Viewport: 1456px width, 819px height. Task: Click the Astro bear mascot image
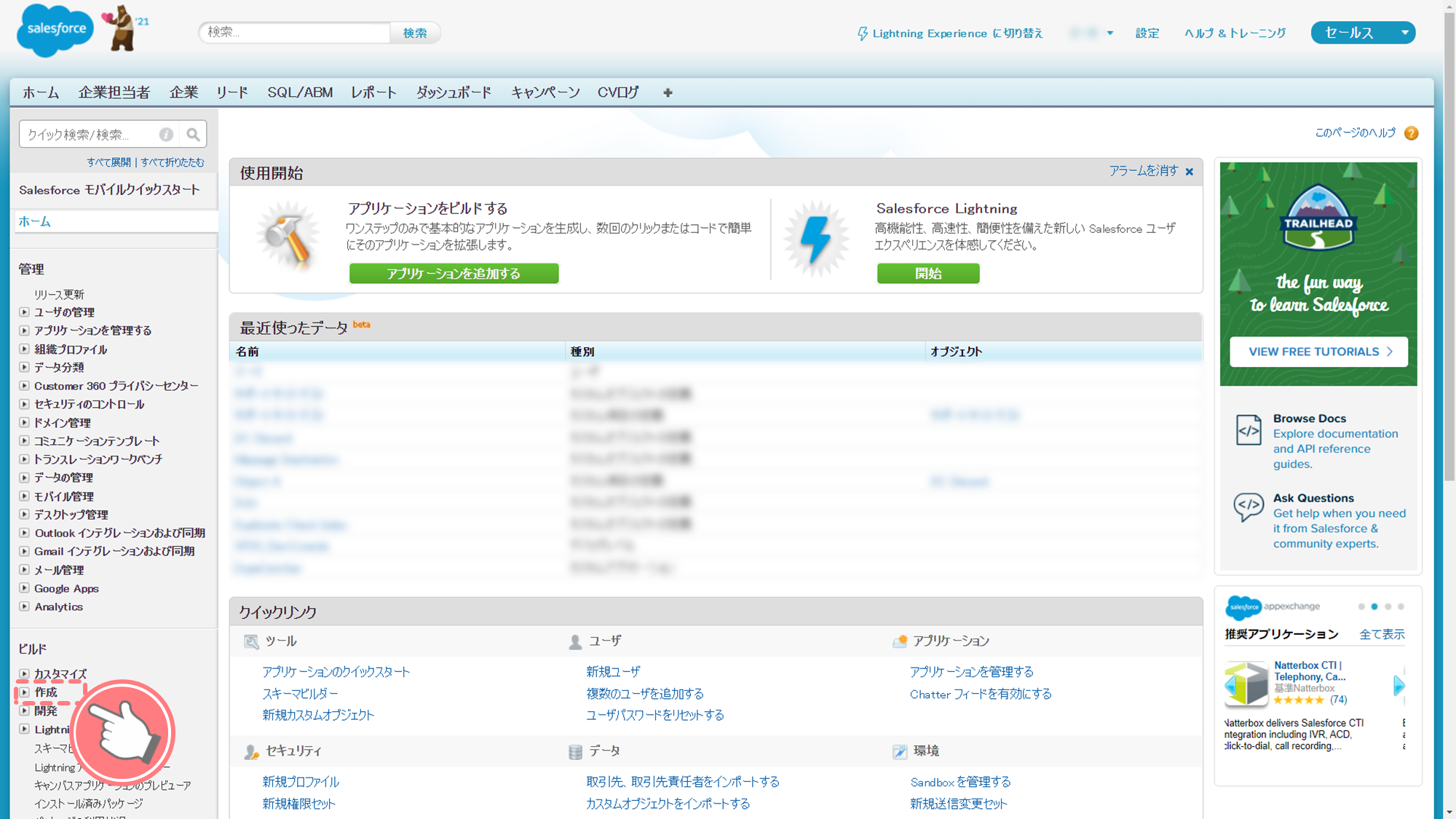click(x=124, y=28)
